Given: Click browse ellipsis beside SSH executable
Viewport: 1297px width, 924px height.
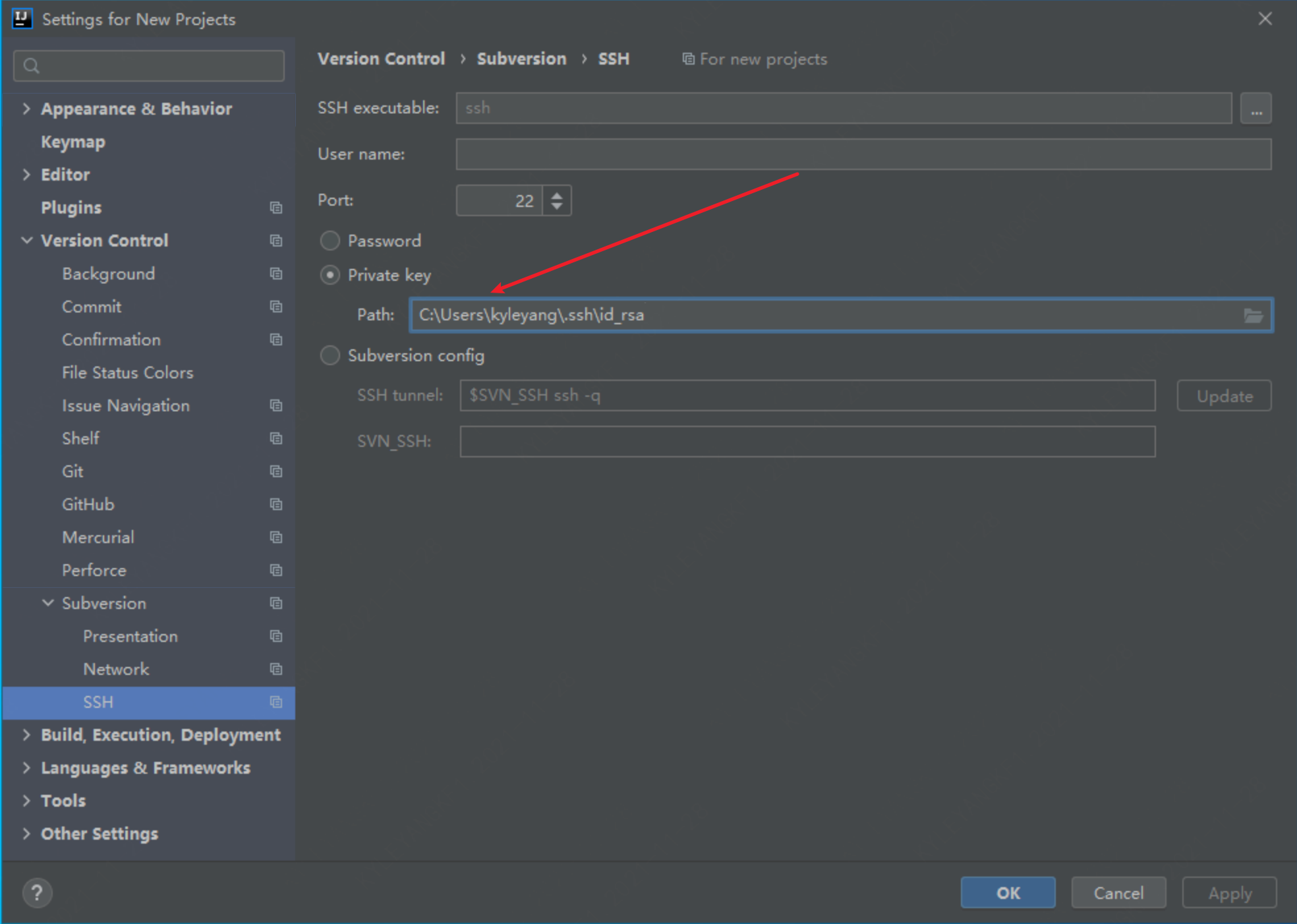Looking at the screenshot, I should pyautogui.click(x=1255, y=109).
